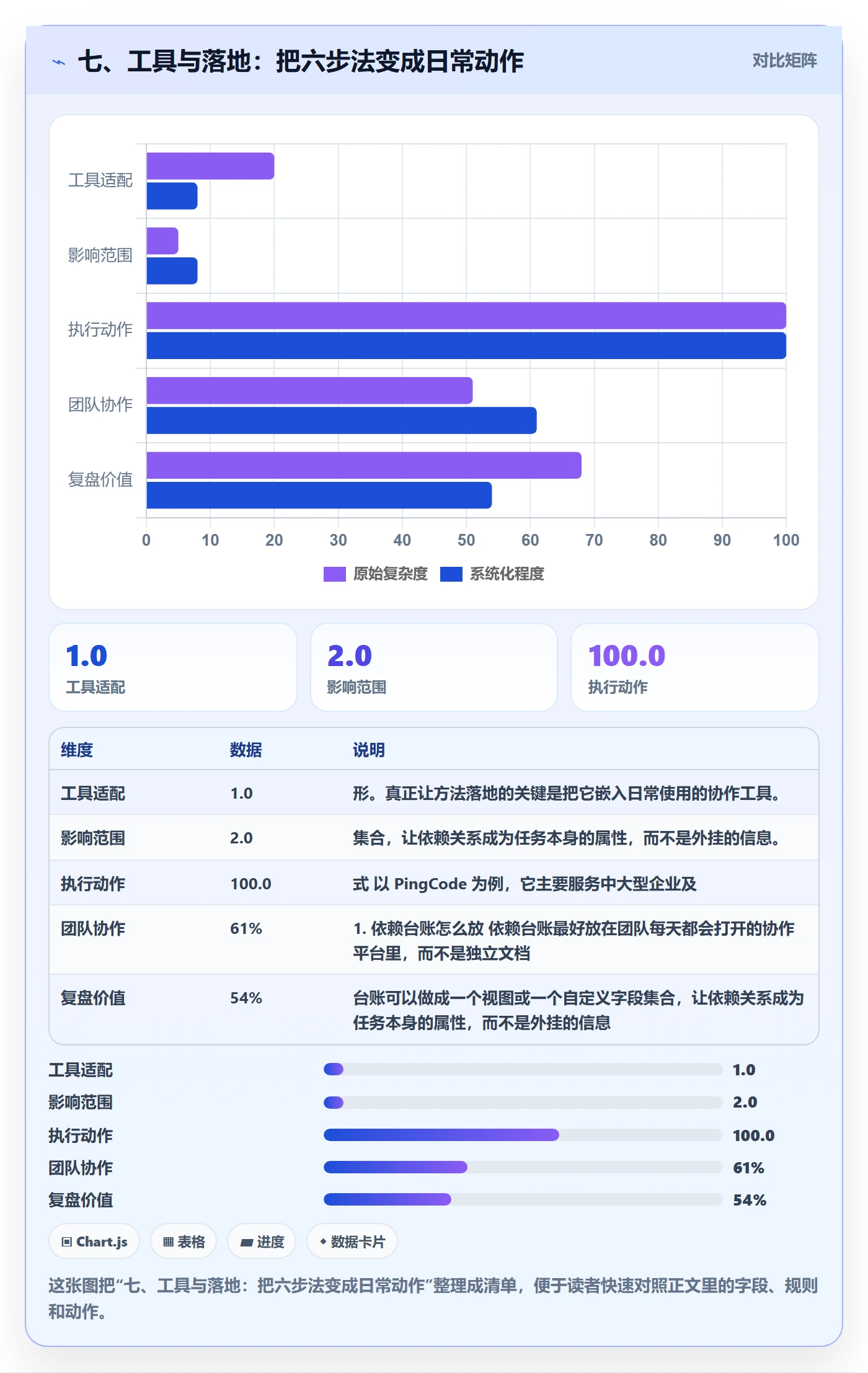The width and height of the screenshot is (868, 1373).
Task: Click the 数据卡片 tag chip
Action: [x=352, y=1242]
